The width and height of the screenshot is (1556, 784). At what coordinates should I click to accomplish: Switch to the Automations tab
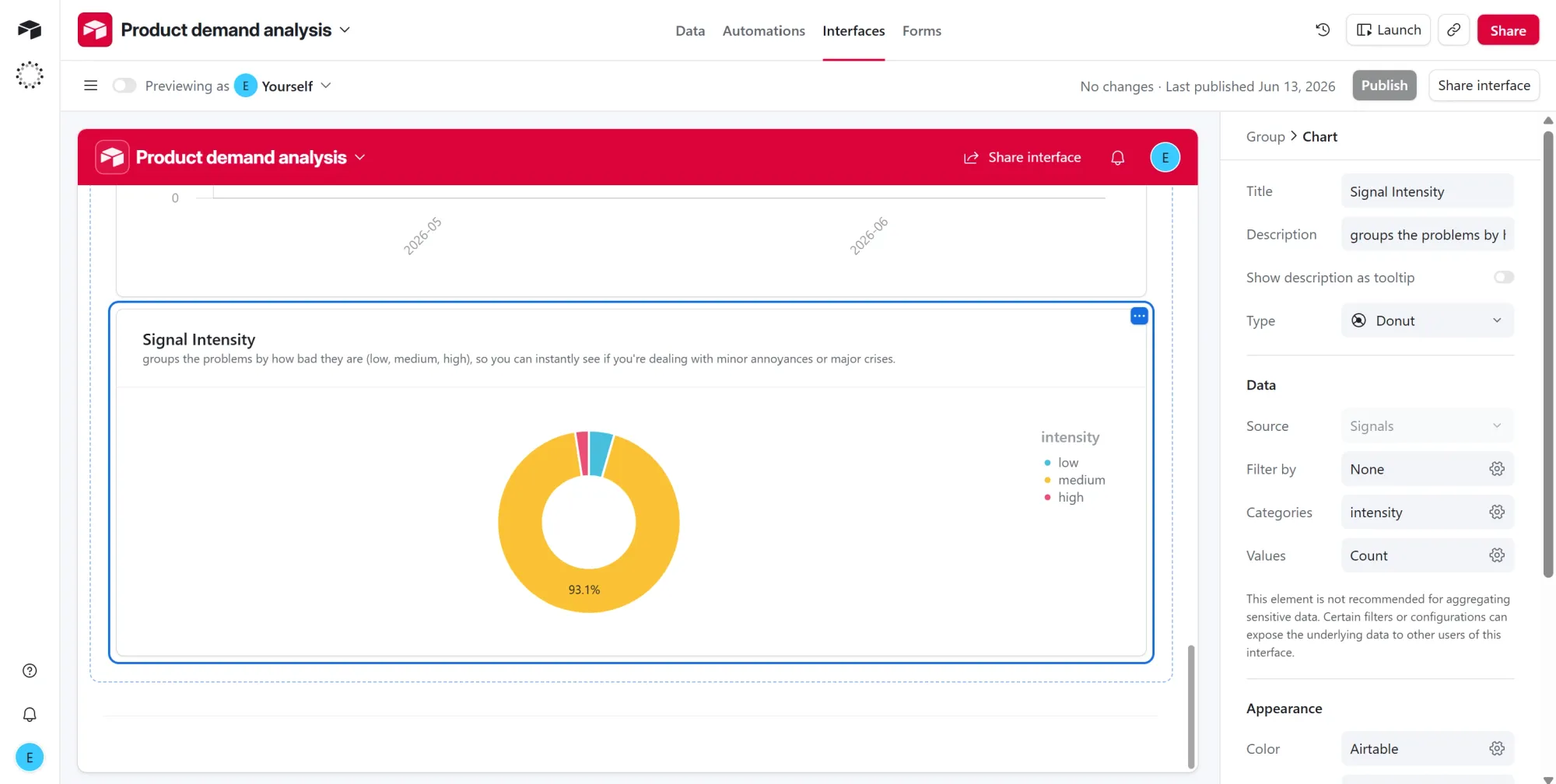(763, 31)
